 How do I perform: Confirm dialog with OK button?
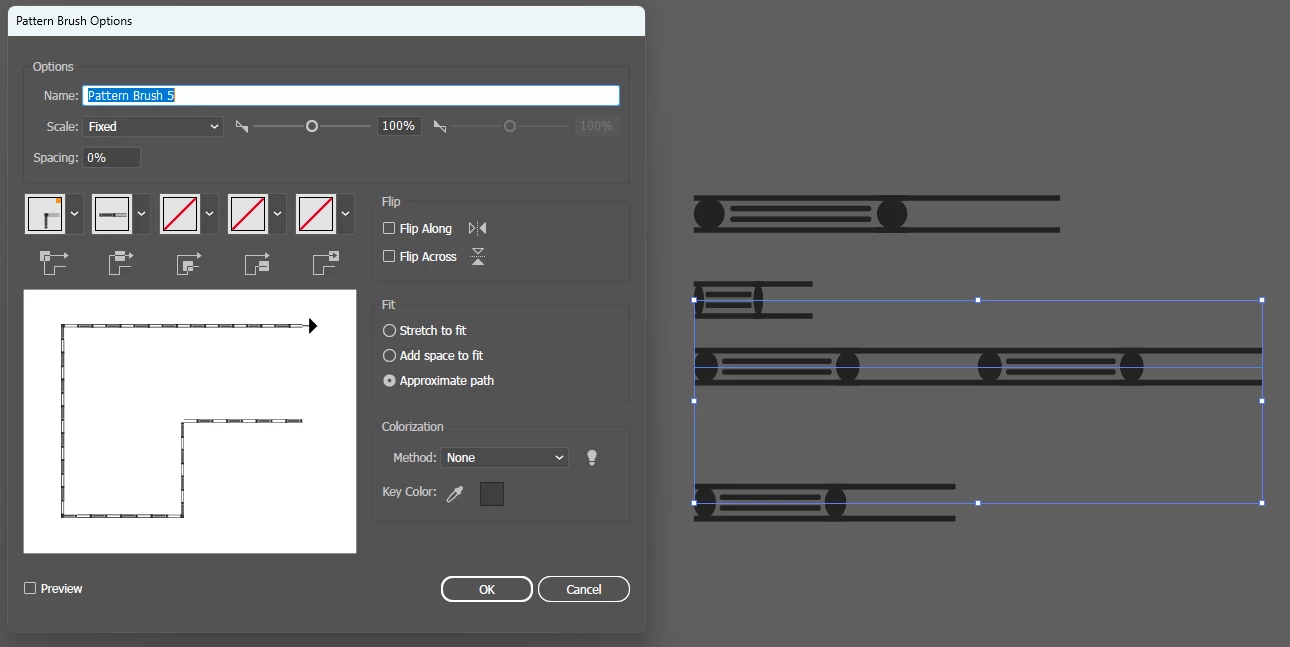coord(486,589)
